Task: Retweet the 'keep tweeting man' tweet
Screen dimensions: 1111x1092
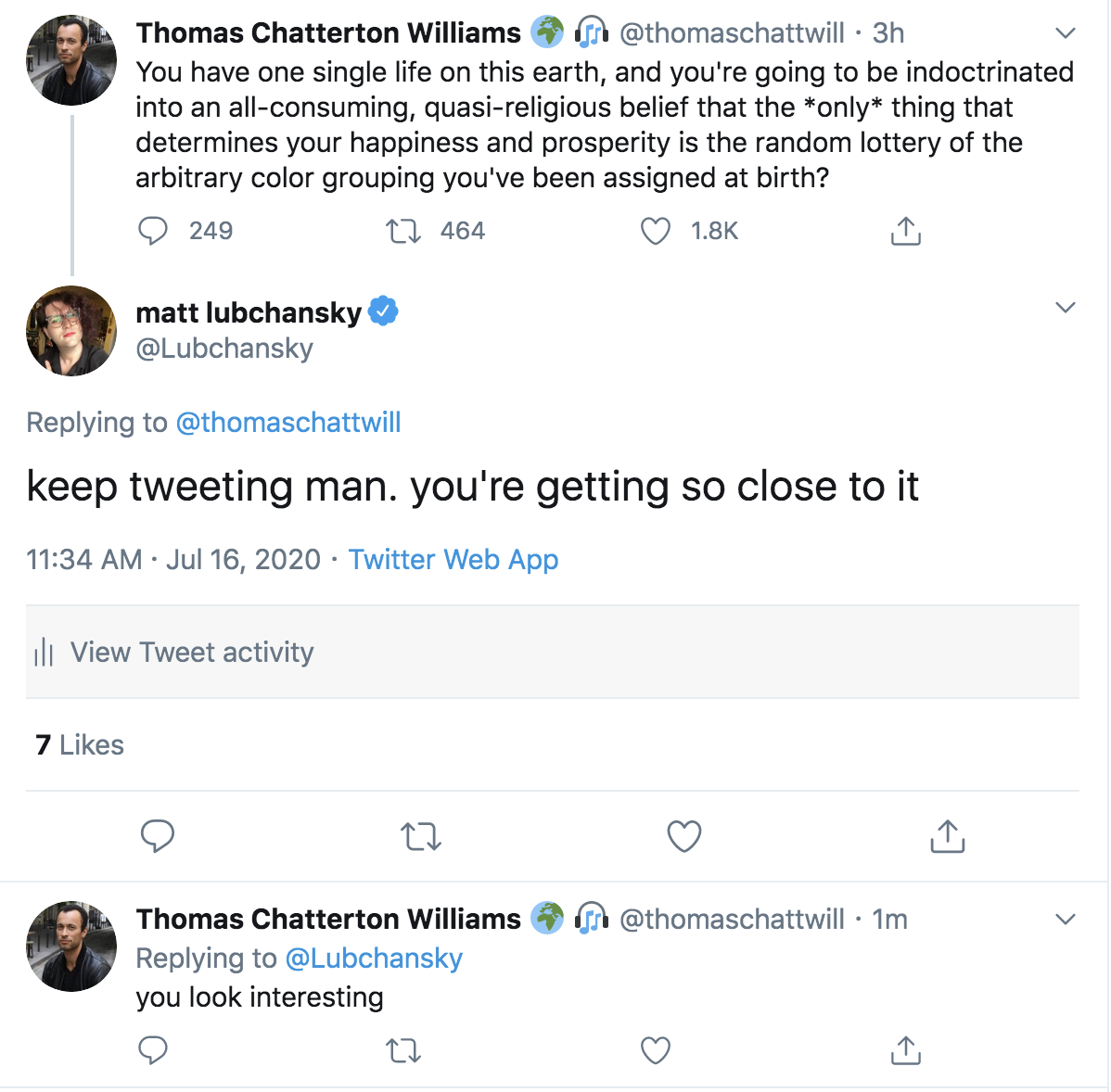Action: point(421,836)
